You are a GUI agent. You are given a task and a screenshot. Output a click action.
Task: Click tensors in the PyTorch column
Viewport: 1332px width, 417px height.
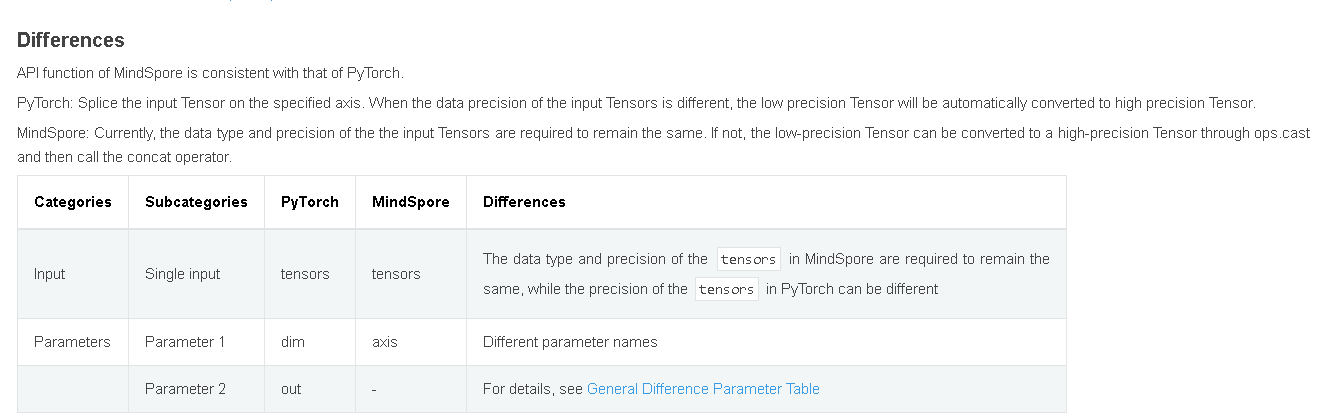305,274
